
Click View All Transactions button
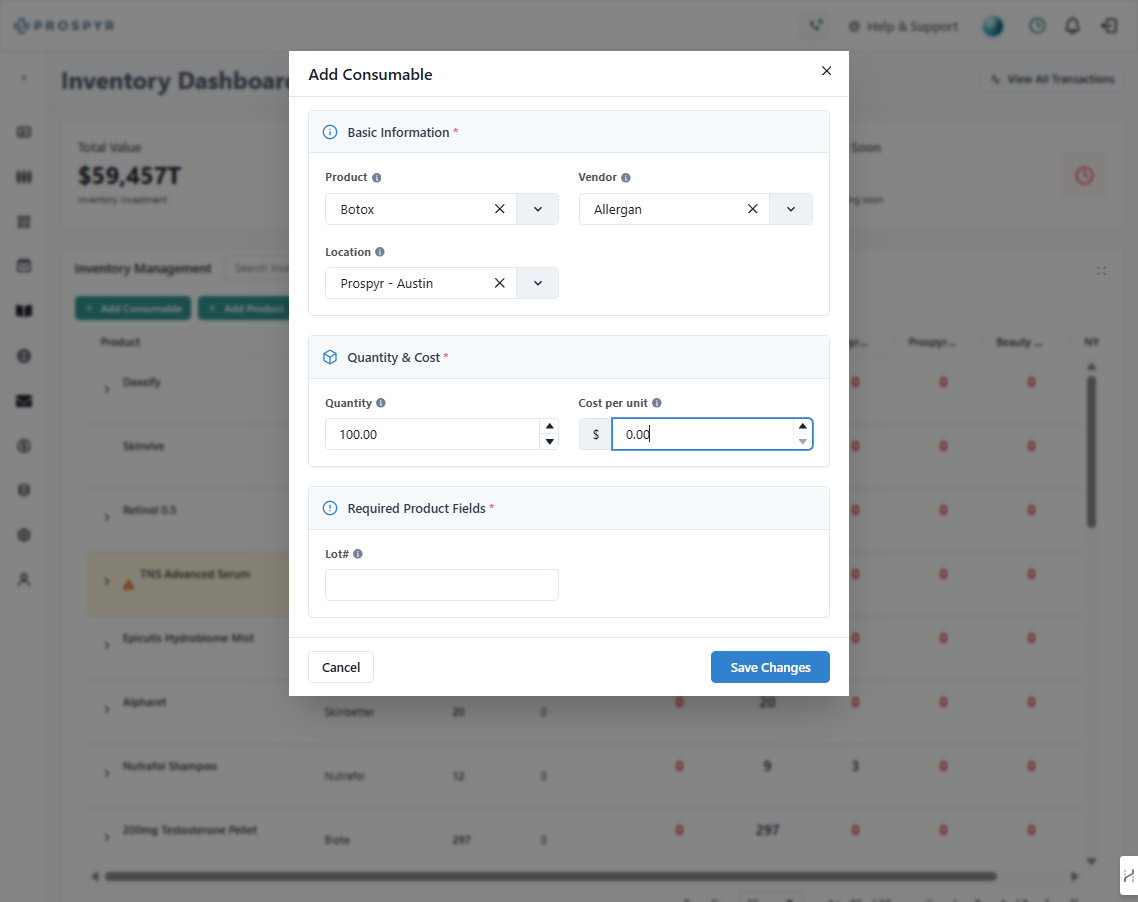1052,79
